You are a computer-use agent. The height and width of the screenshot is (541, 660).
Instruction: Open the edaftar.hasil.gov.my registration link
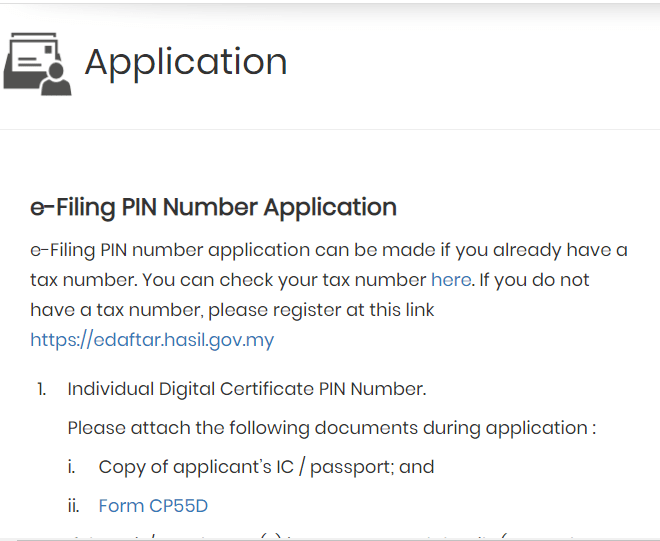[x=152, y=340]
